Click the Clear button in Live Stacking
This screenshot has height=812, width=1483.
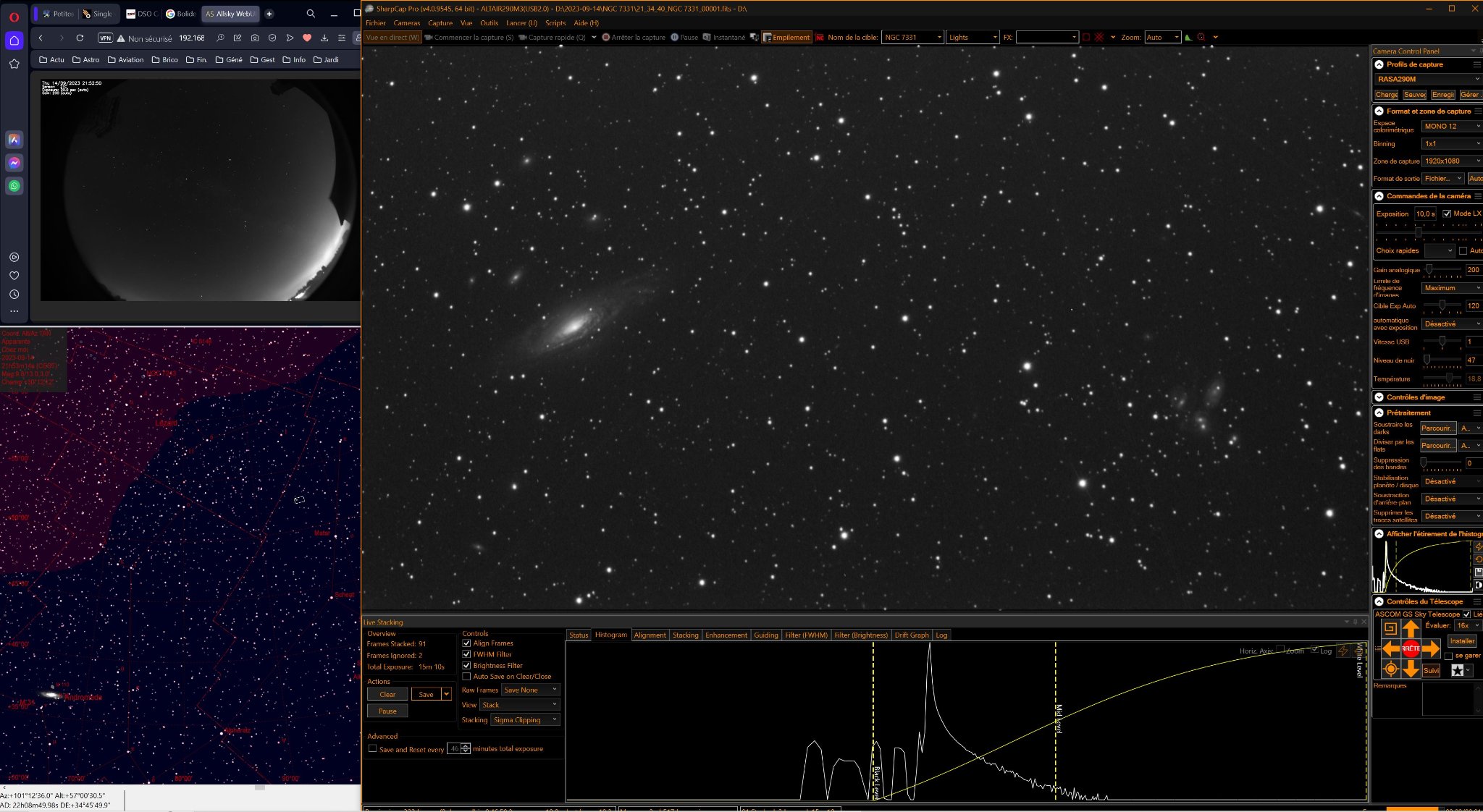pyautogui.click(x=387, y=695)
